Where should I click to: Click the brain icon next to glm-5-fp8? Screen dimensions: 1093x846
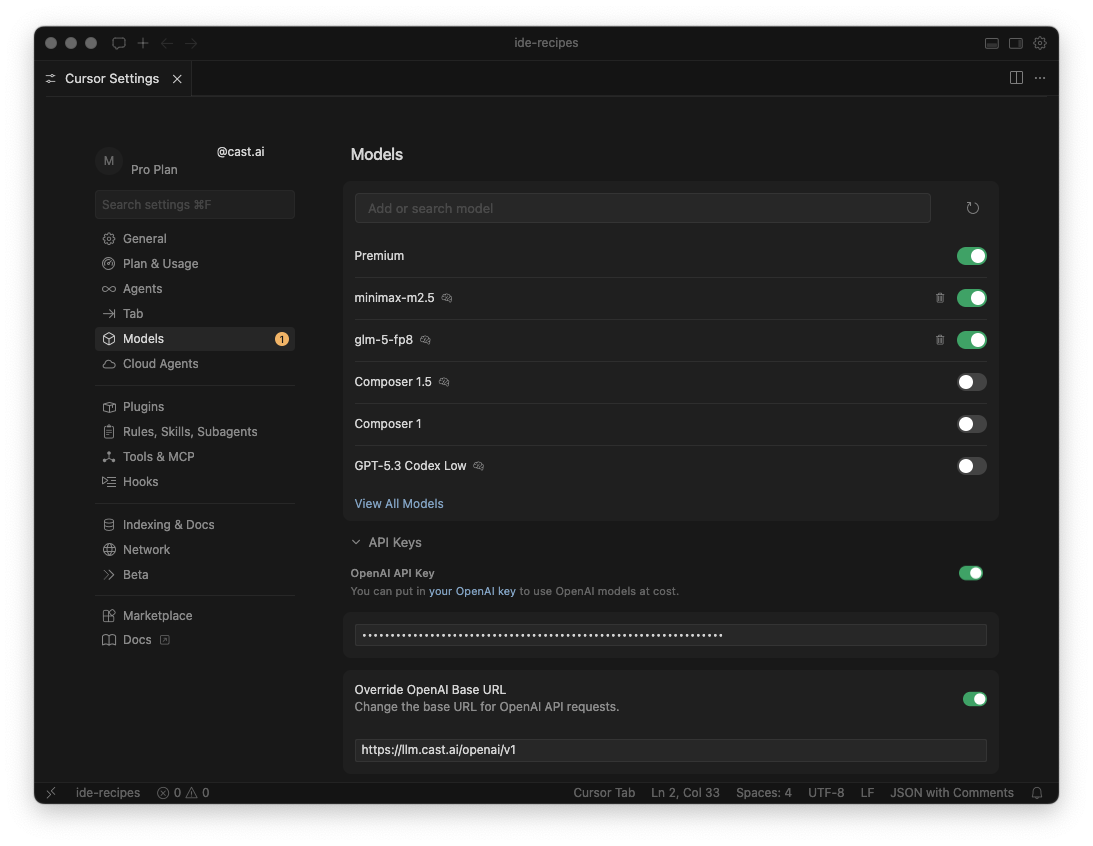coord(425,339)
